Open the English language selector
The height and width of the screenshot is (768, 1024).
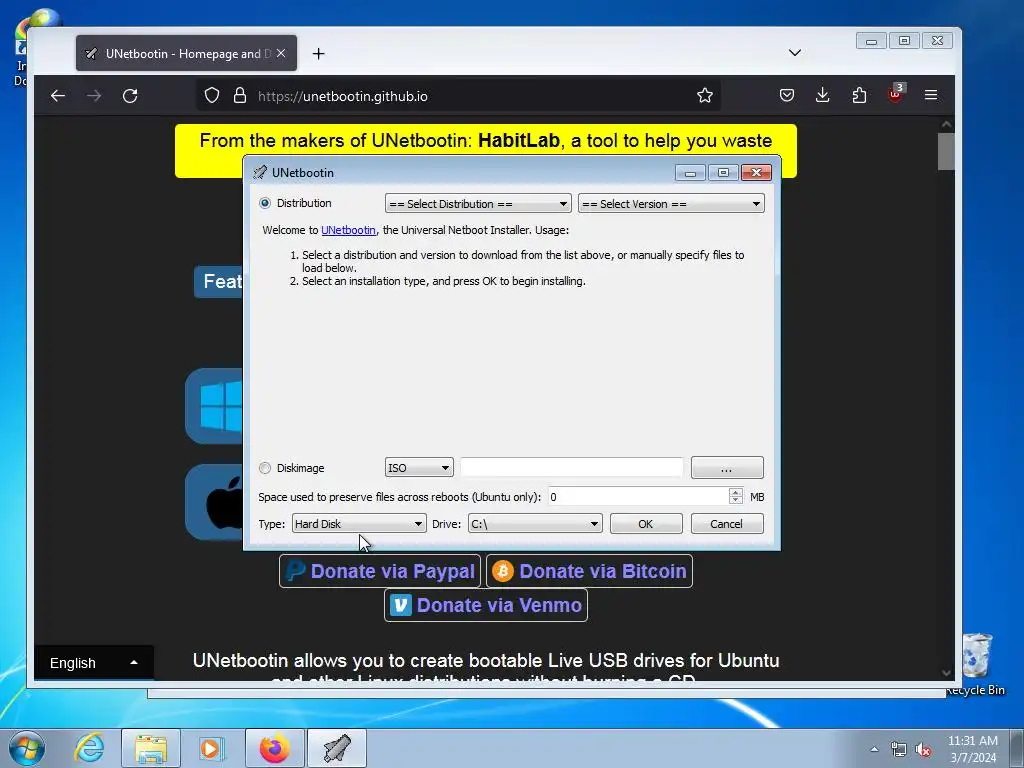point(94,663)
